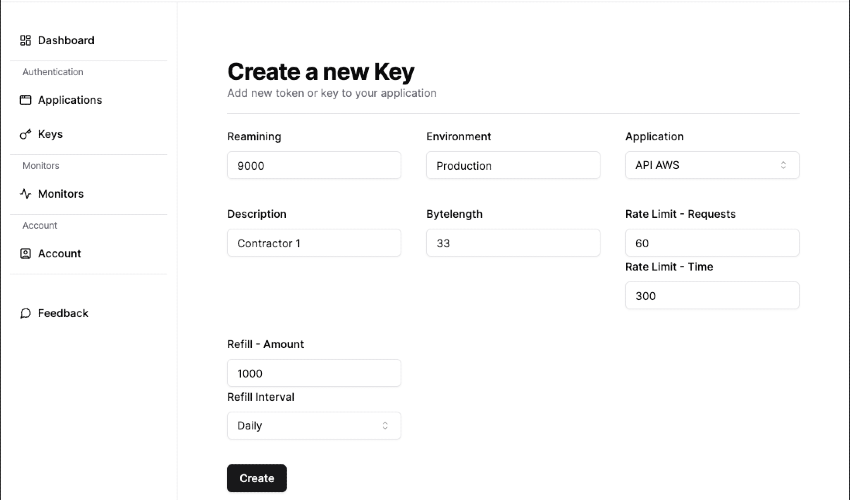The height and width of the screenshot is (500, 850).
Task: Focus the Bytelength field with 33
Action: click(x=513, y=243)
